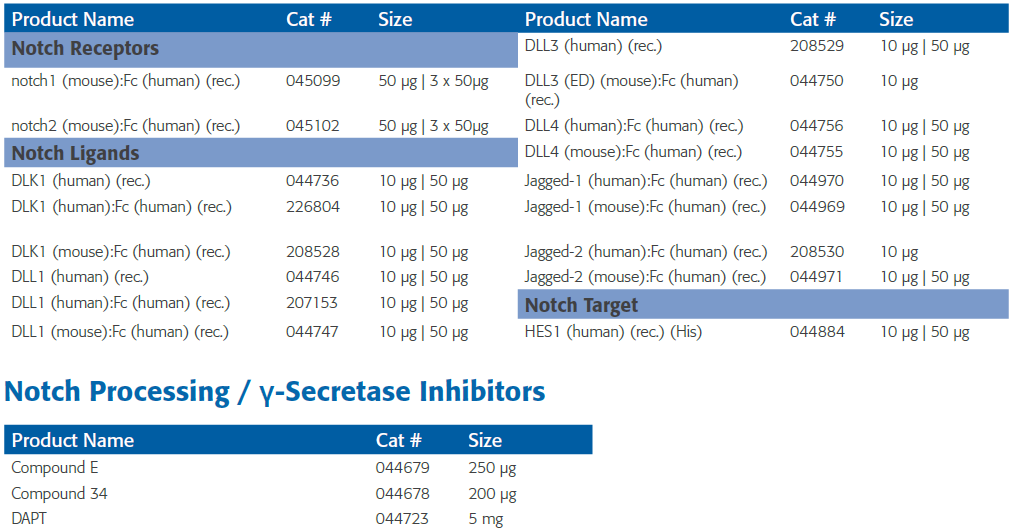Click the Notch Target section header
The height and width of the screenshot is (531, 1013).
[763, 304]
